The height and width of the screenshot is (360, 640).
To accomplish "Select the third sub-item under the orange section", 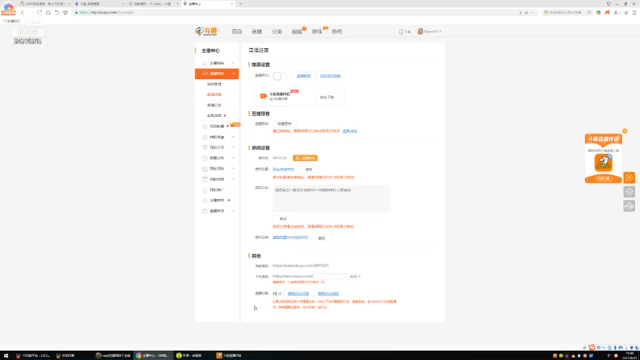I will [214, 105].
